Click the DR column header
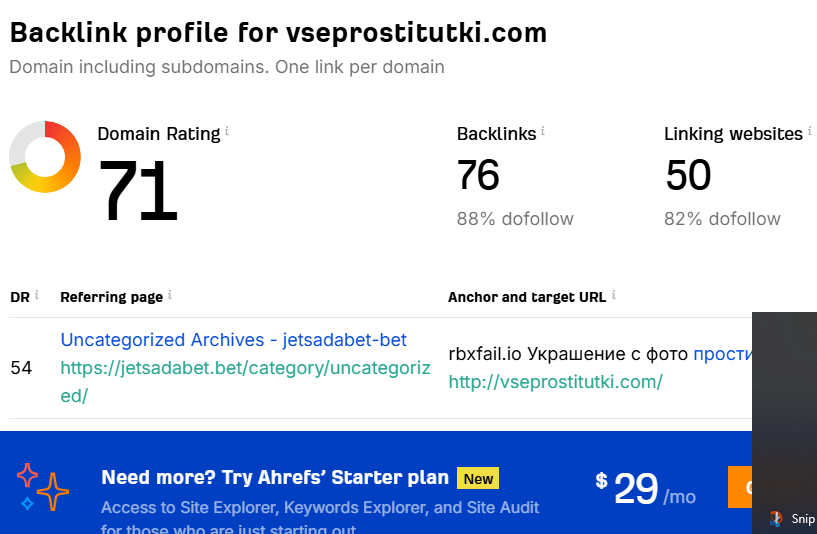This screenshot has height=534, width=817. 20,297
